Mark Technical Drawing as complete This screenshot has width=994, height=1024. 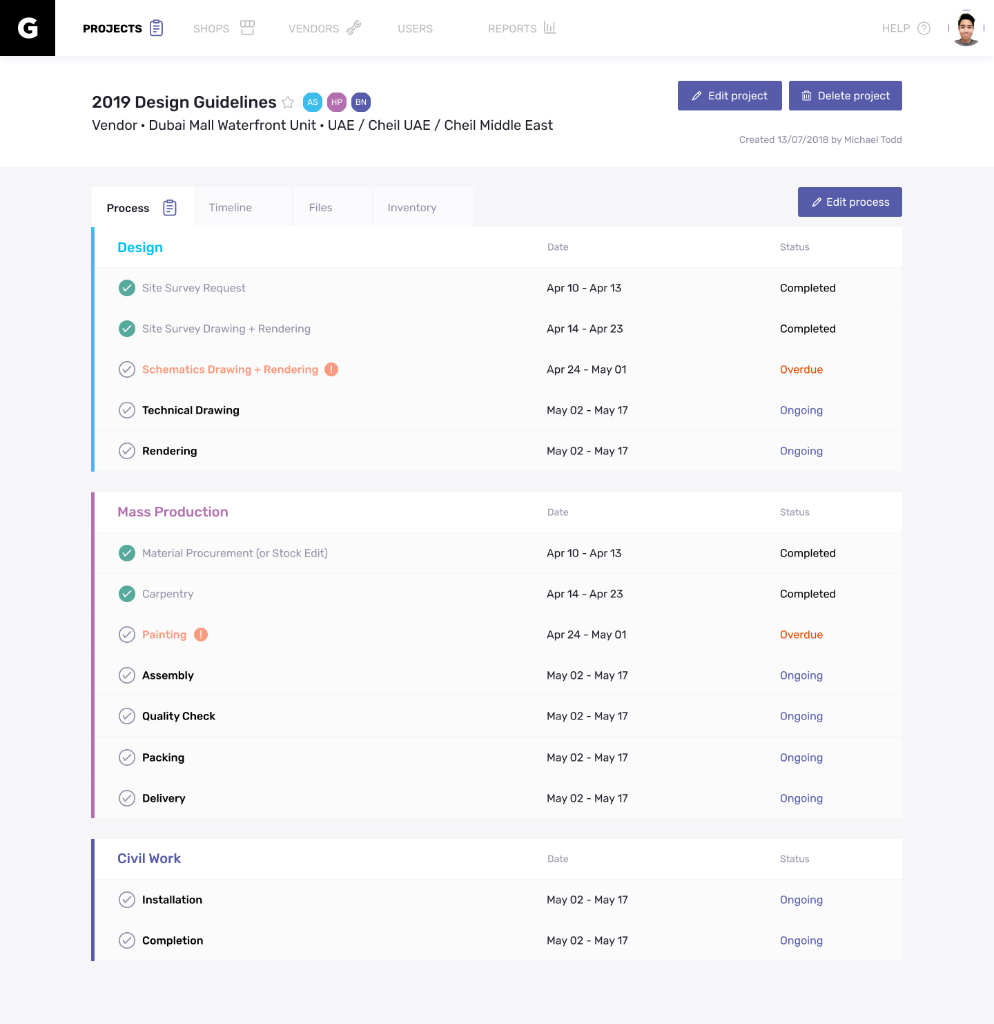tap(127, 410)
